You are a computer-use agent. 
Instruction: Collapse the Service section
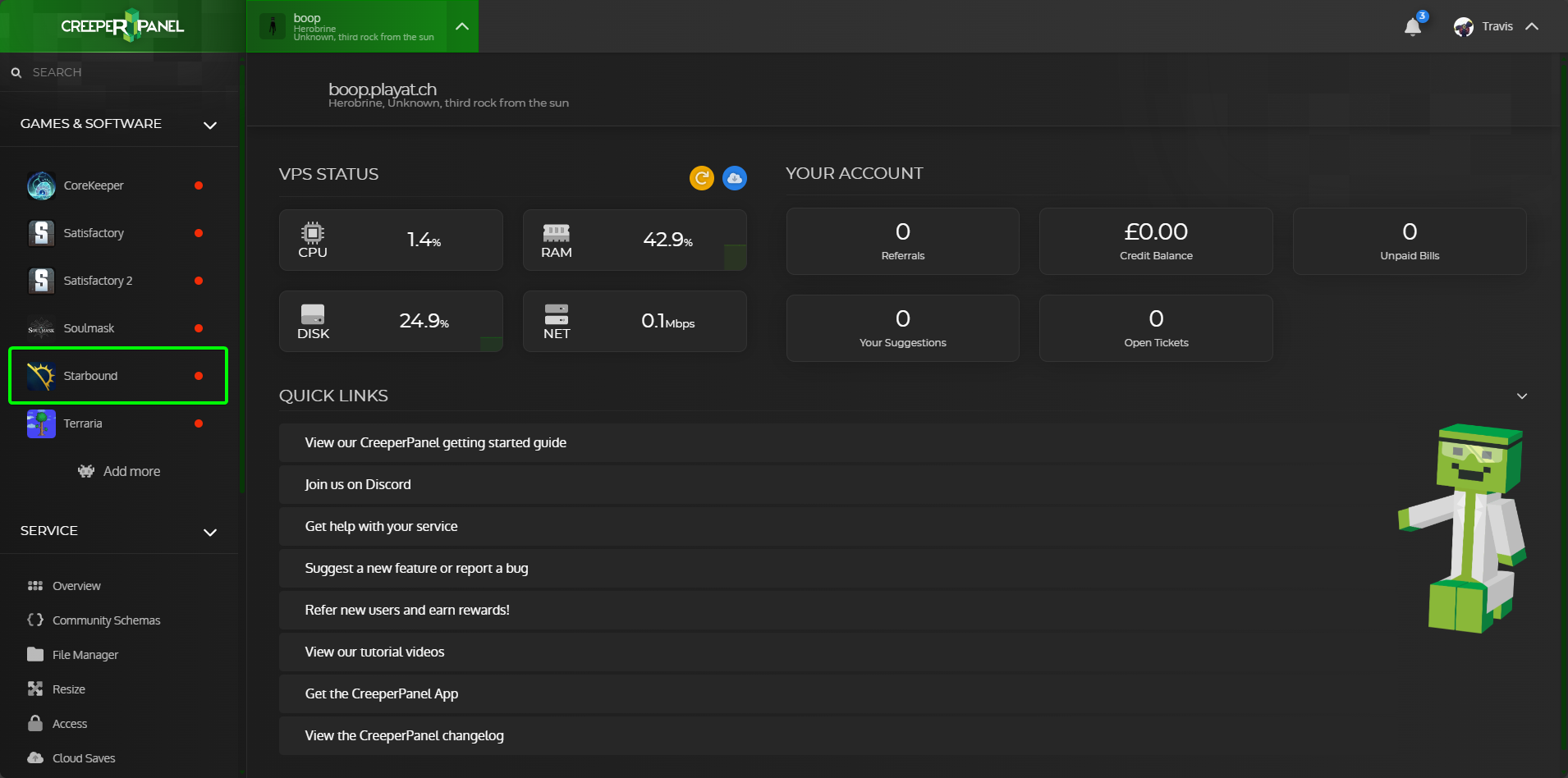pyautogui.click(x=210, y=532)
